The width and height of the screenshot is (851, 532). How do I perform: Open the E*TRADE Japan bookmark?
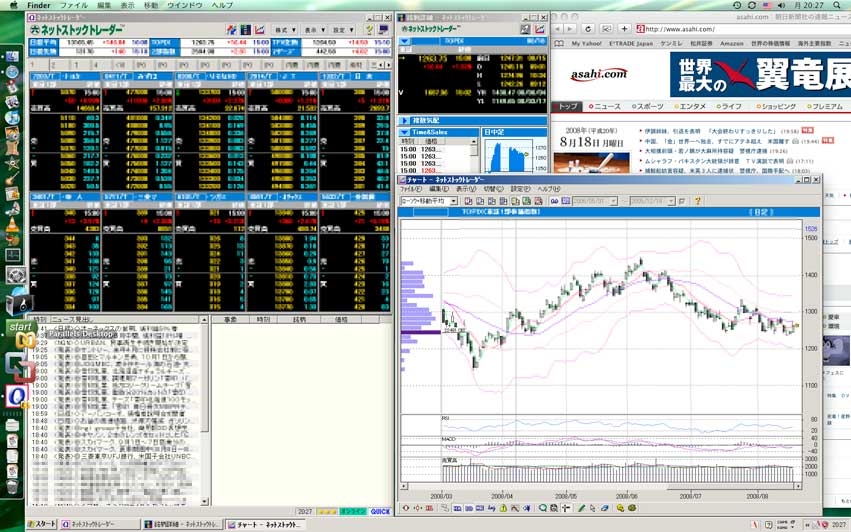point(631,43)
